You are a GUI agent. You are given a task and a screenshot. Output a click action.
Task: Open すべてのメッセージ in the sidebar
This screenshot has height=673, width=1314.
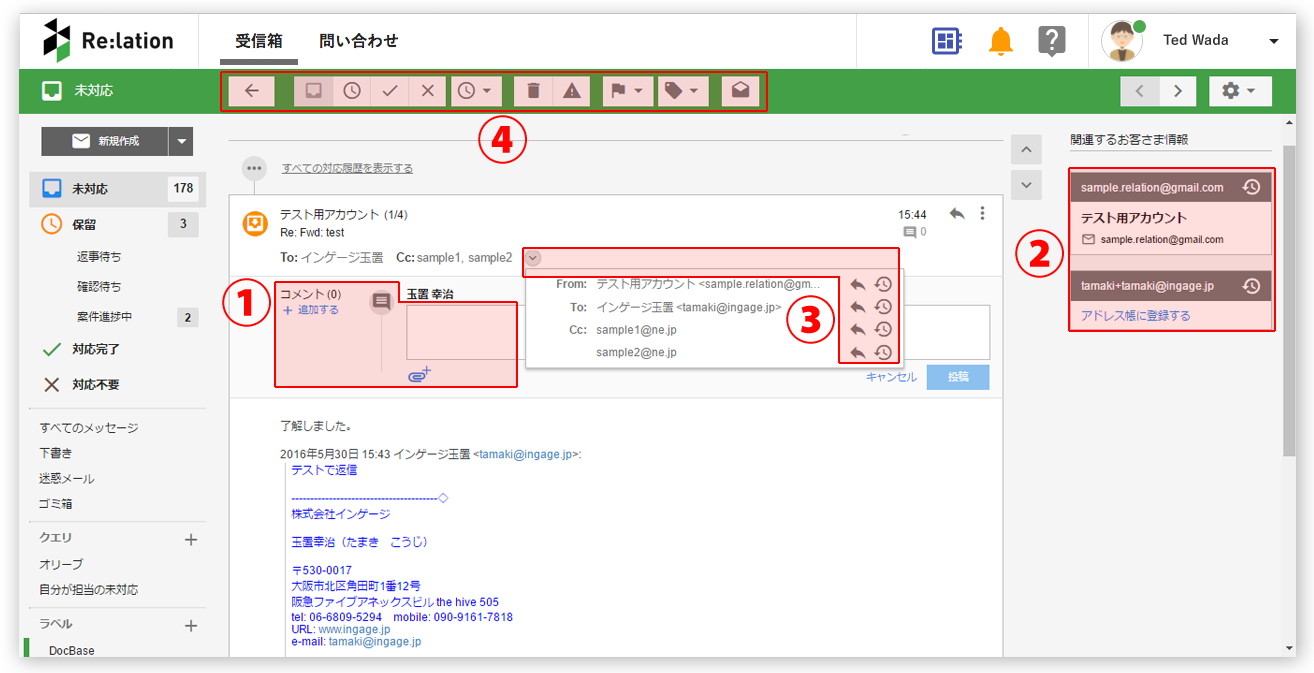pyautogui.click(x=89, y=428)
